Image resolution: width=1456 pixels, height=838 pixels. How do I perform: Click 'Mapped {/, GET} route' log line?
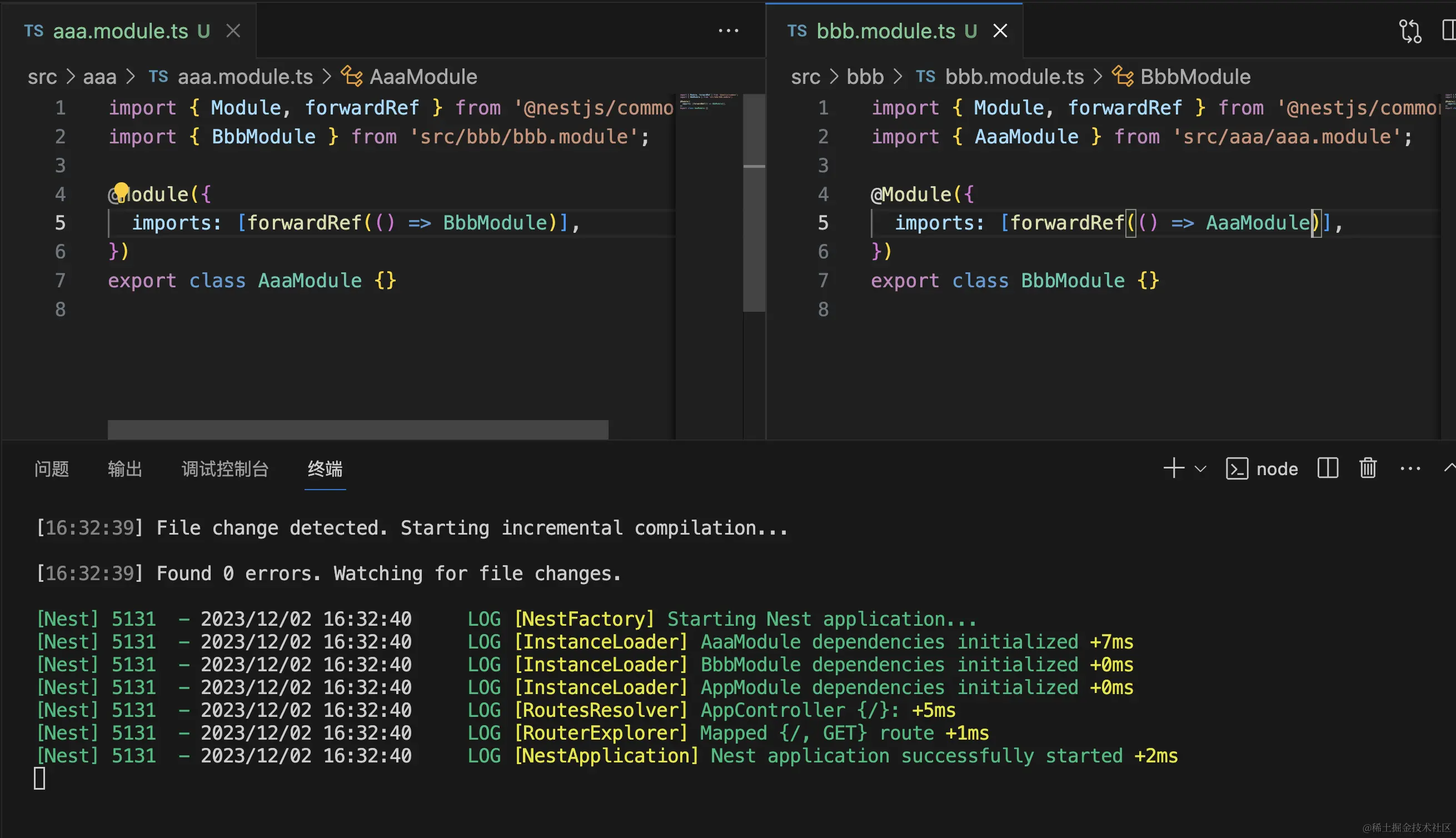pyautogui.click(x=512, y=732)
